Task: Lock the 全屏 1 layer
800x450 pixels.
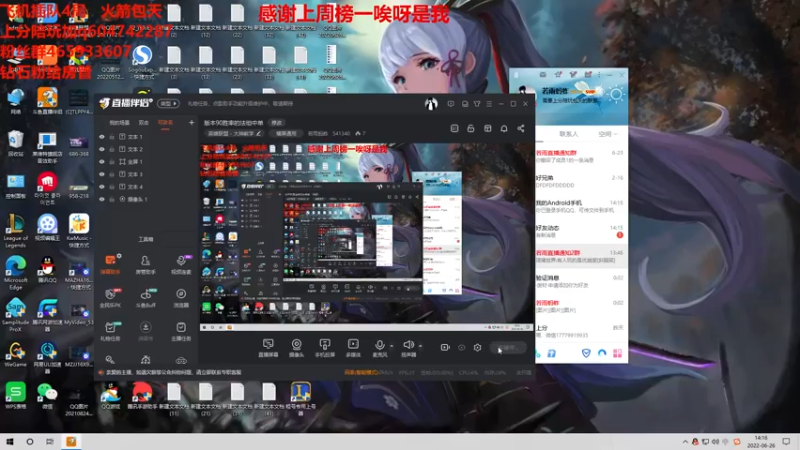Action: (x=112, y=162)
